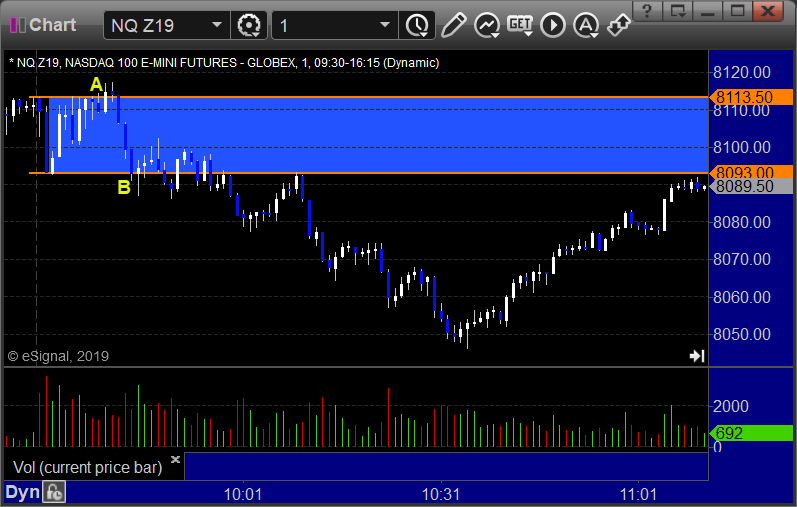Click the Dyn scaling mode label

point(22,492)
